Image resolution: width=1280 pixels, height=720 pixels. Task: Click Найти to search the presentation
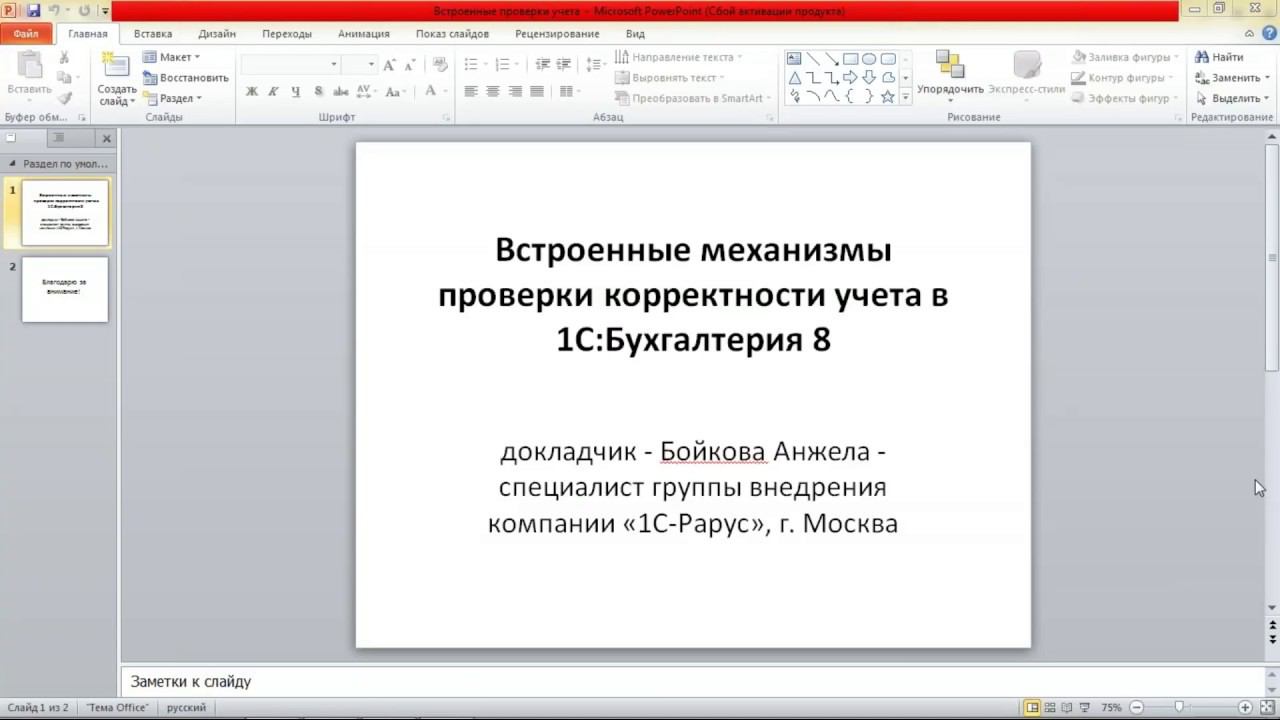[1220, 57]
